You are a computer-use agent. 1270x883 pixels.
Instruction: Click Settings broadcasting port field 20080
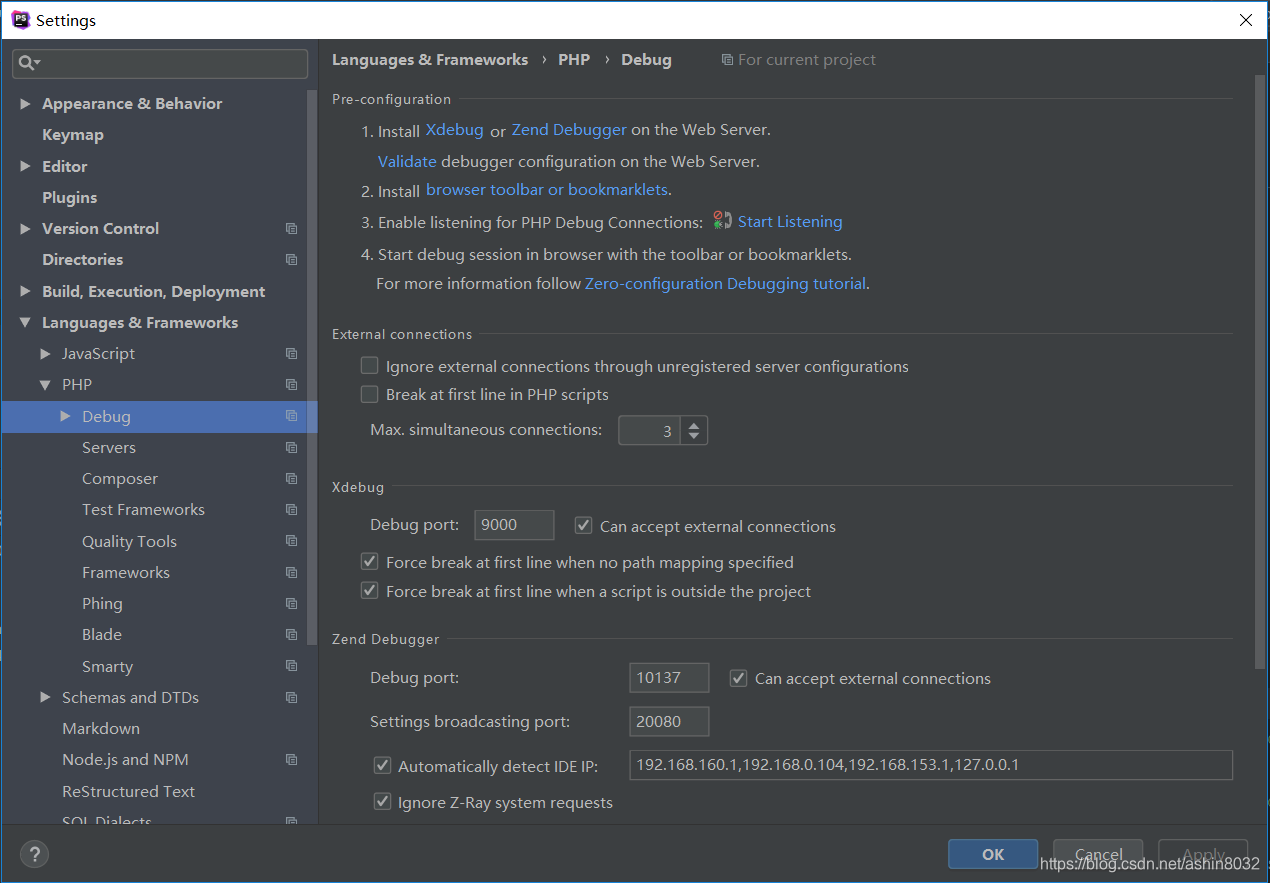click(x=669, y=721)
